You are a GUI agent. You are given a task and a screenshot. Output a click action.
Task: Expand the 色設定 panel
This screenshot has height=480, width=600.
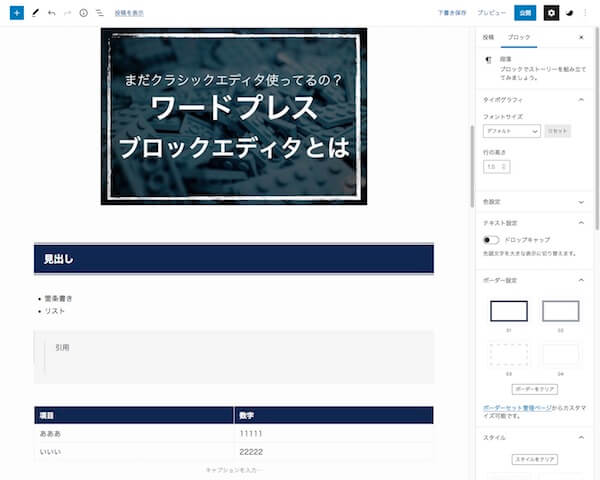coord(534,202)
